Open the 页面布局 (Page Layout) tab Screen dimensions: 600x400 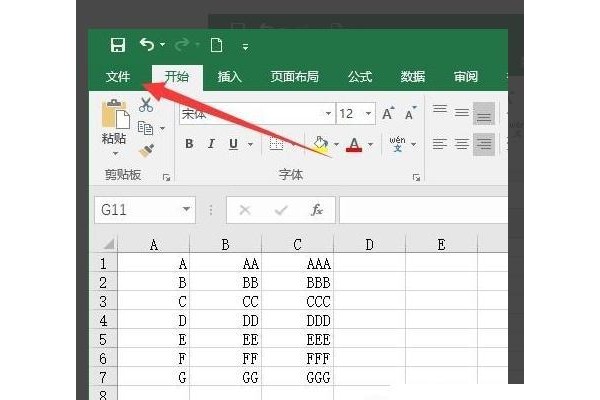click(294, 77)
